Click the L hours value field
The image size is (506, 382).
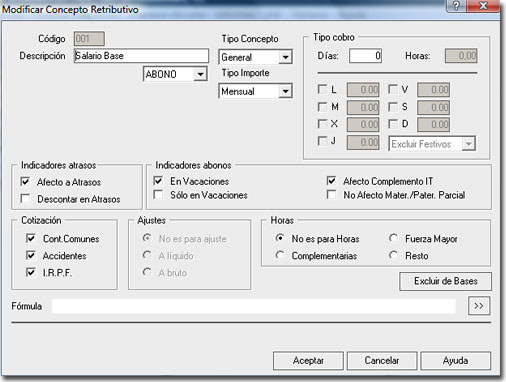point(363,90)
